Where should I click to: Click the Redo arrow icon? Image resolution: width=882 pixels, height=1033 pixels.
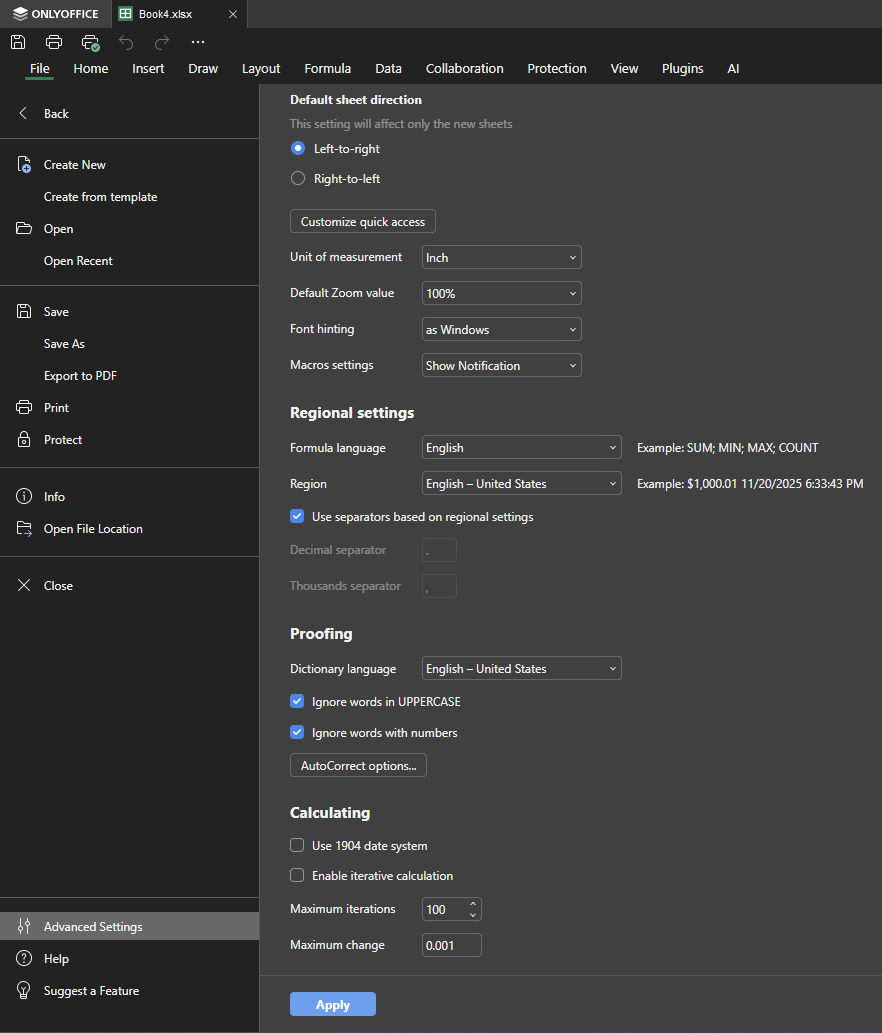162,42
